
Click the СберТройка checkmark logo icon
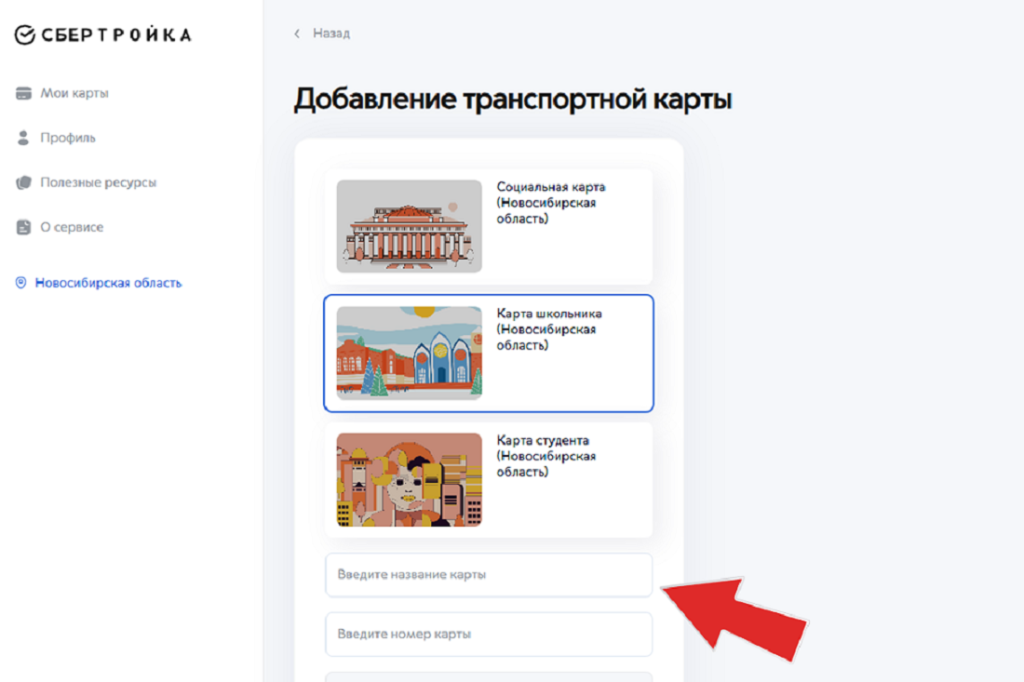pyautogui.click(x=25, y=36)
